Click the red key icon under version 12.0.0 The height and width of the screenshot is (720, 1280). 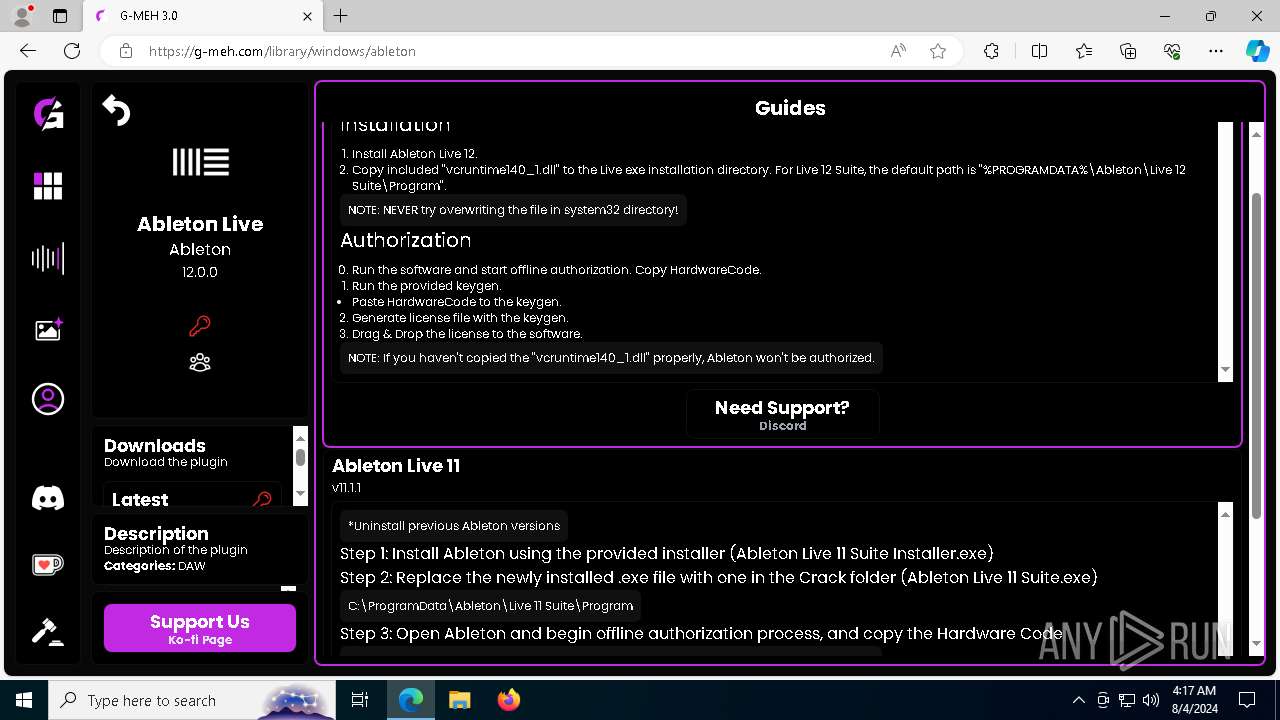[200, 326]
